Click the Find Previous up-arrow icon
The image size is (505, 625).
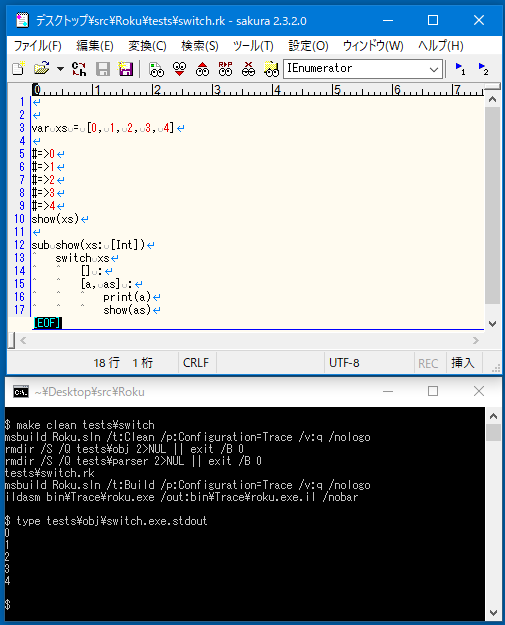tap(202, 69)
